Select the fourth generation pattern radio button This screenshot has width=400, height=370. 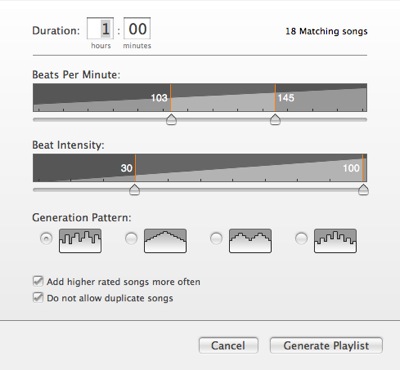tap(301, 238)
